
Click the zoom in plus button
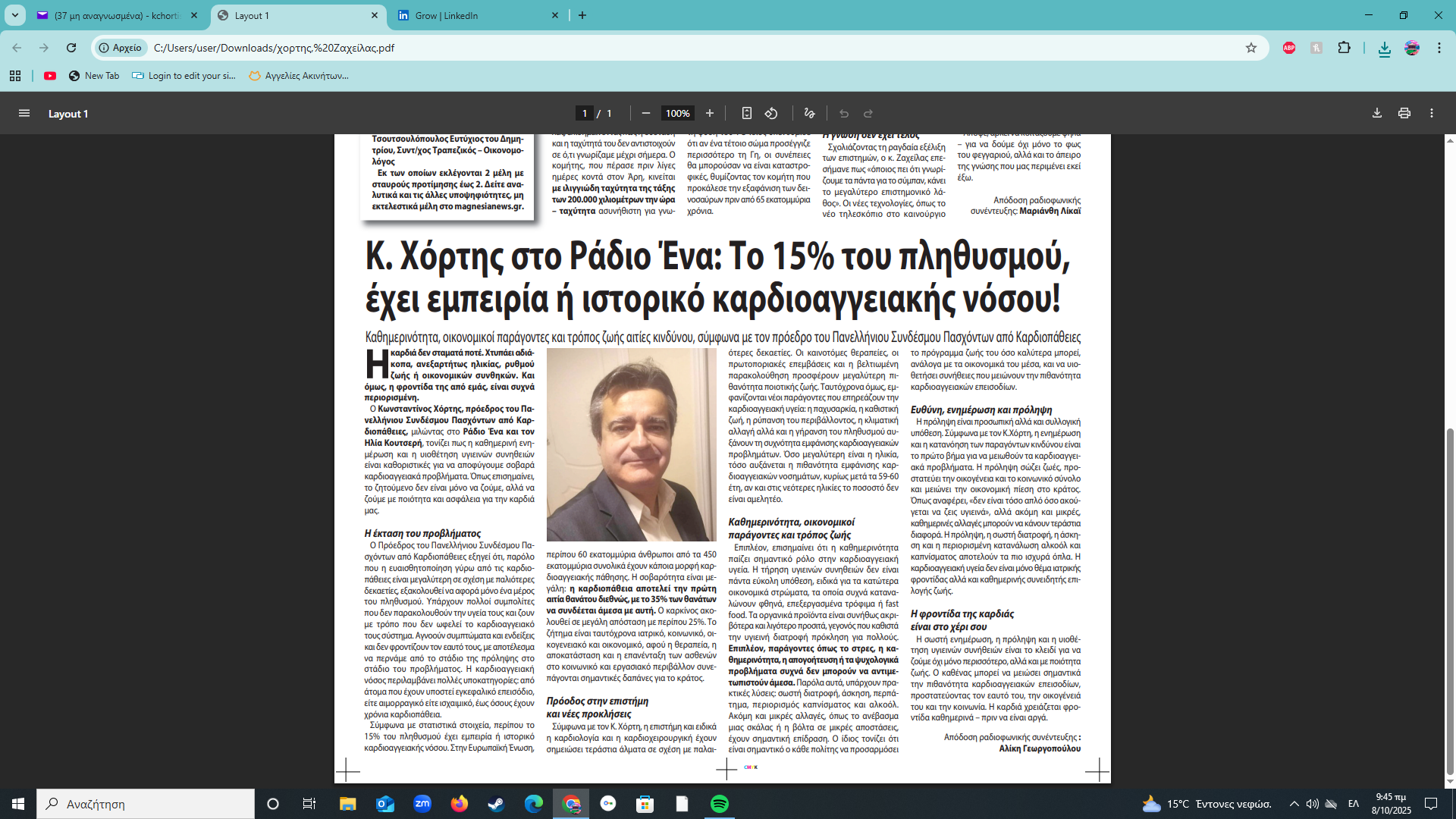(x=710, y=114)
